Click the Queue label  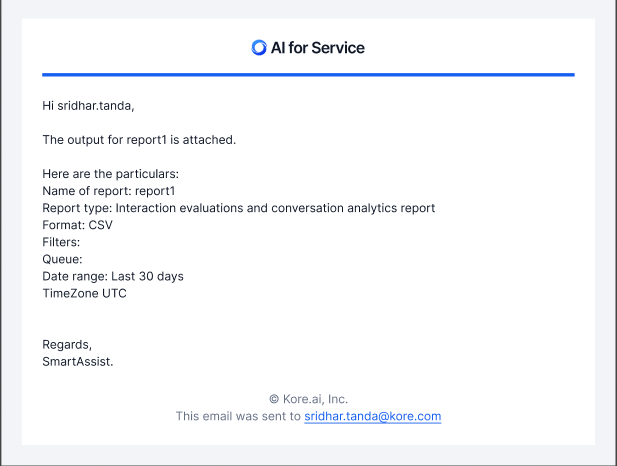click(x=62, y=259)
